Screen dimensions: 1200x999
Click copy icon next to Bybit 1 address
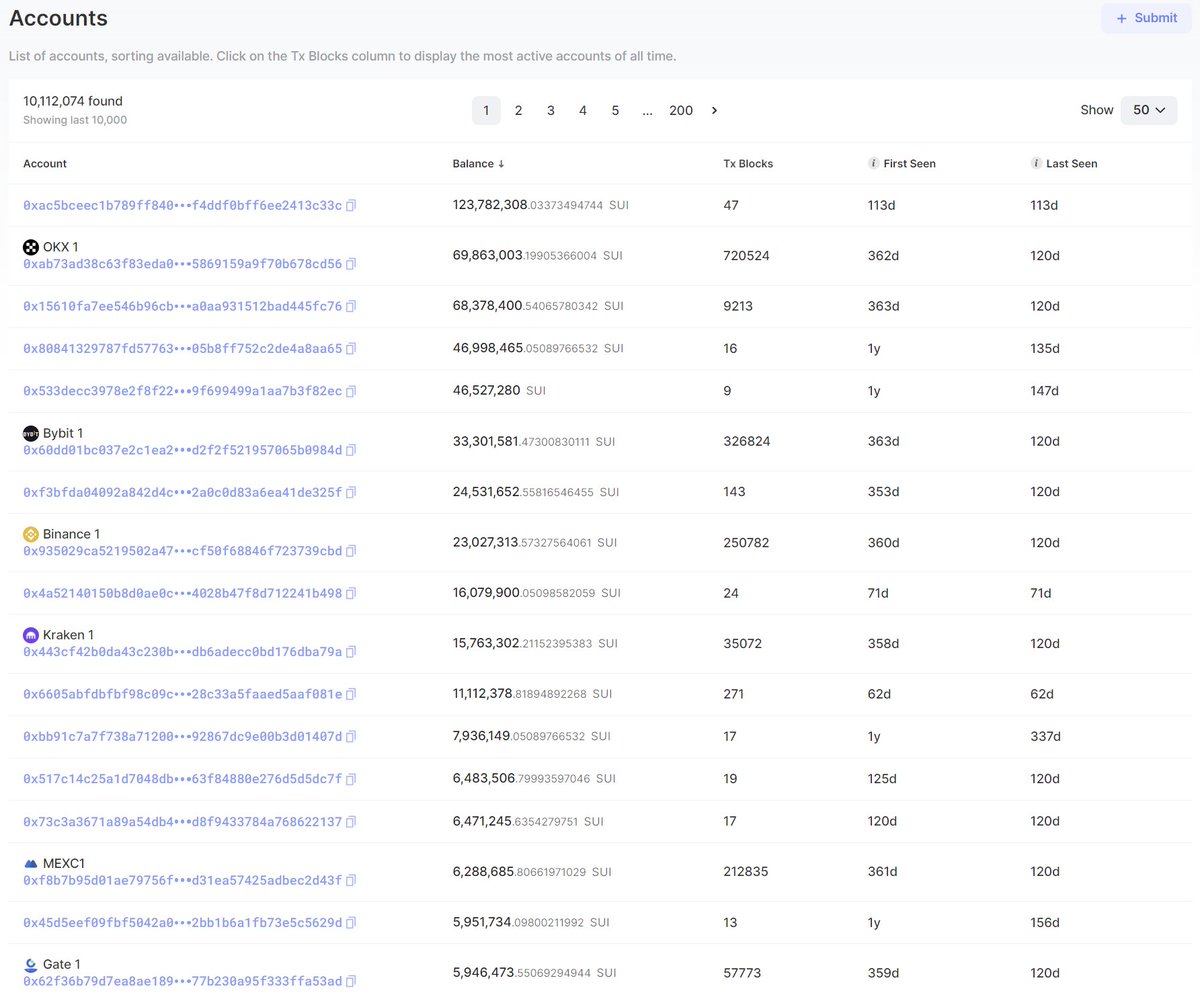pos(351,451)
